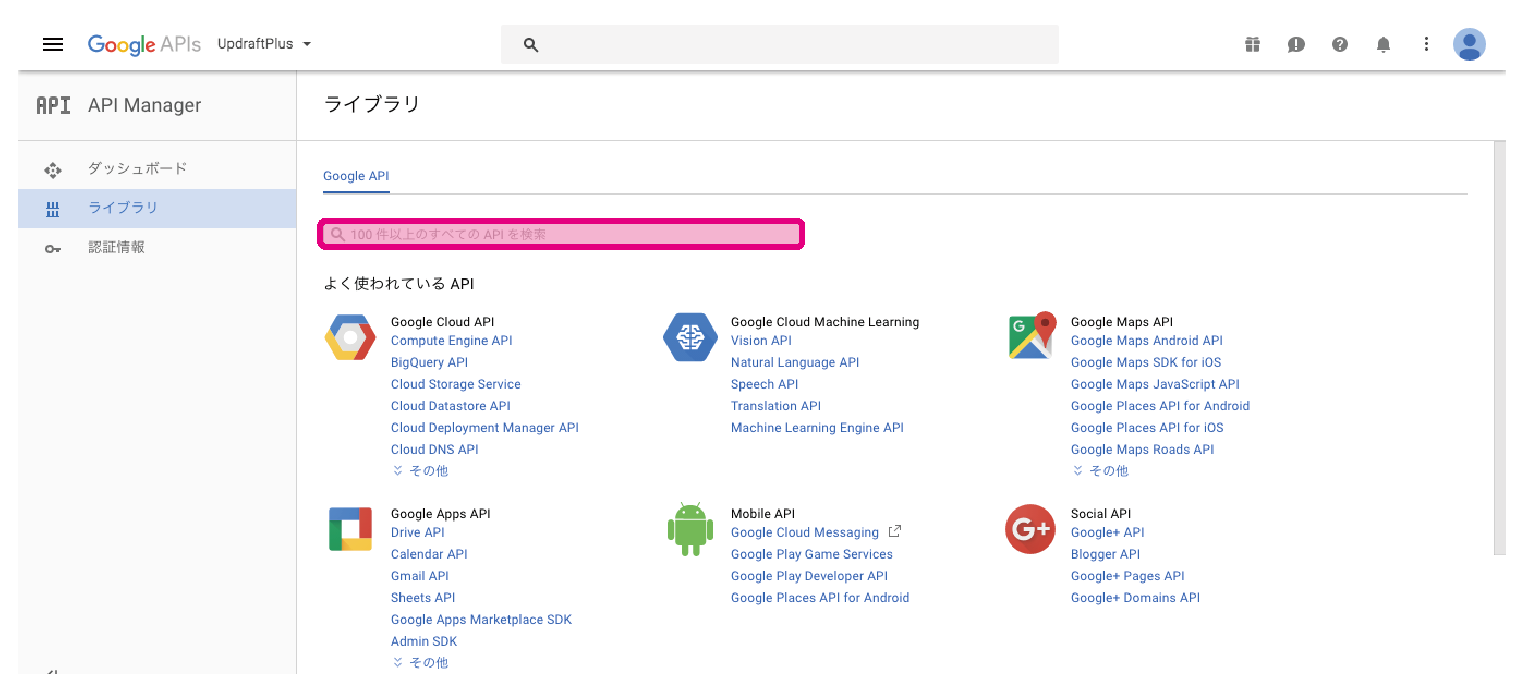The height and width of the screenshot is (692, 1523).
Task: Open Speech API link
Action: [765, 384]
